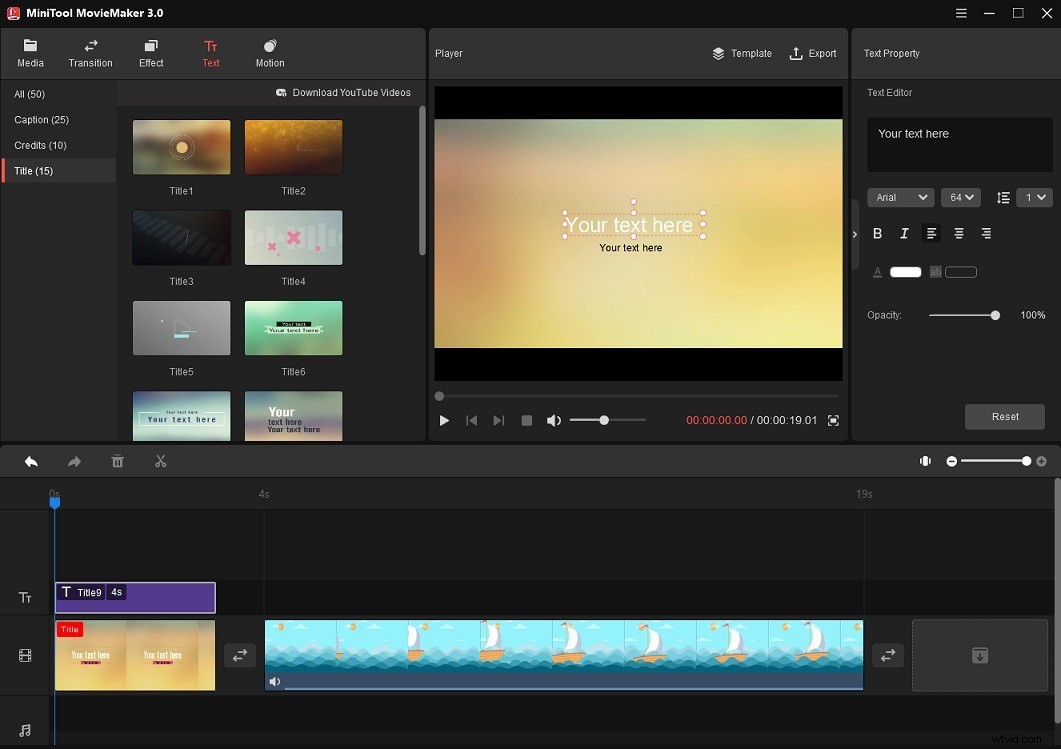
Task: Open the line spacing icon
Action: (1003, 197)
